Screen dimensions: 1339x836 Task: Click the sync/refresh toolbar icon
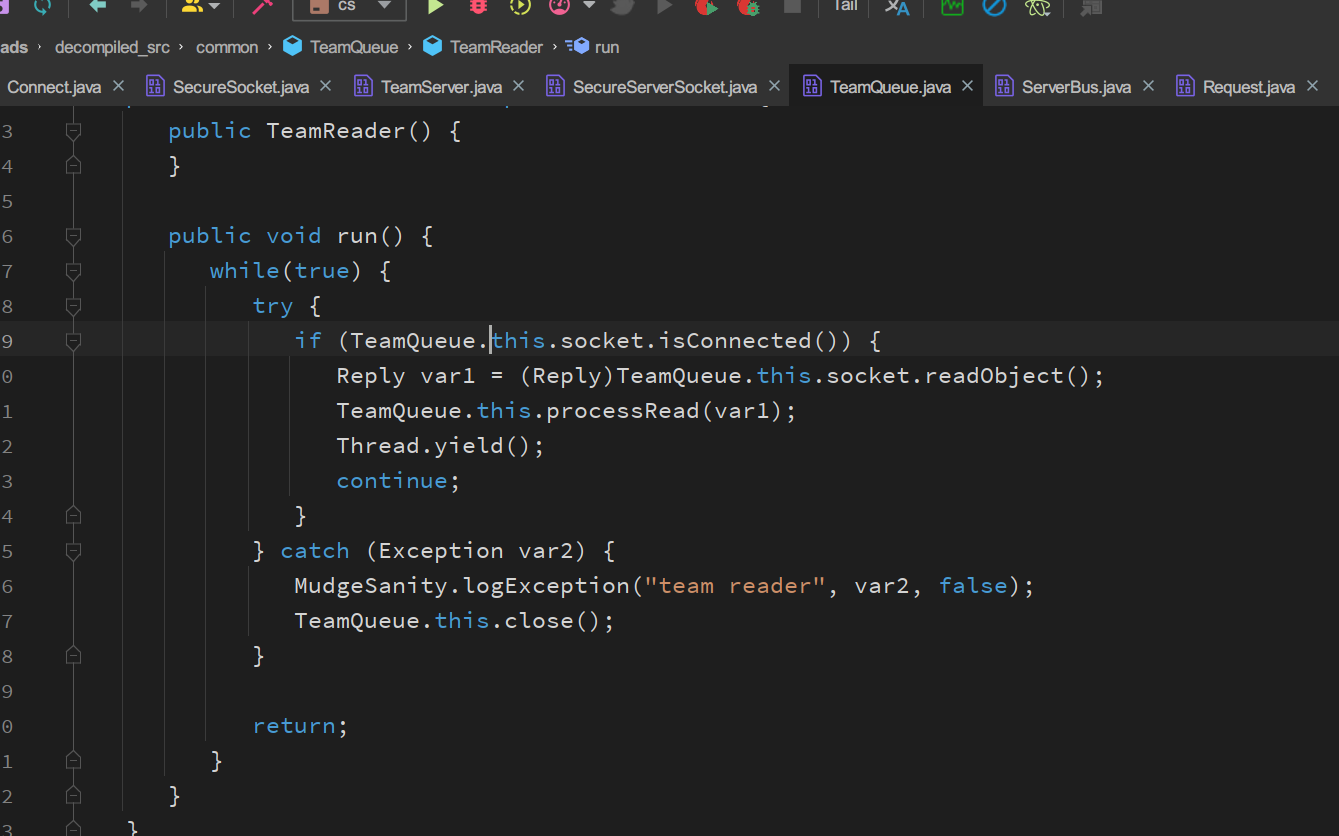coord(42,6)
